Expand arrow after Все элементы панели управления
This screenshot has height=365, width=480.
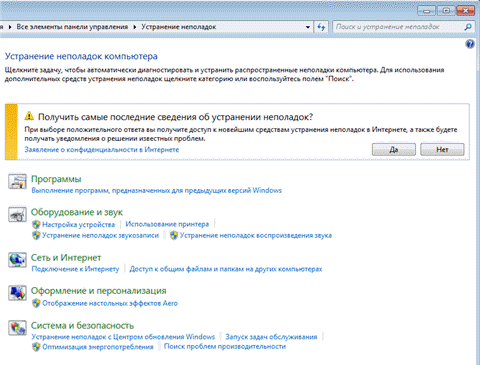[135, 27]
